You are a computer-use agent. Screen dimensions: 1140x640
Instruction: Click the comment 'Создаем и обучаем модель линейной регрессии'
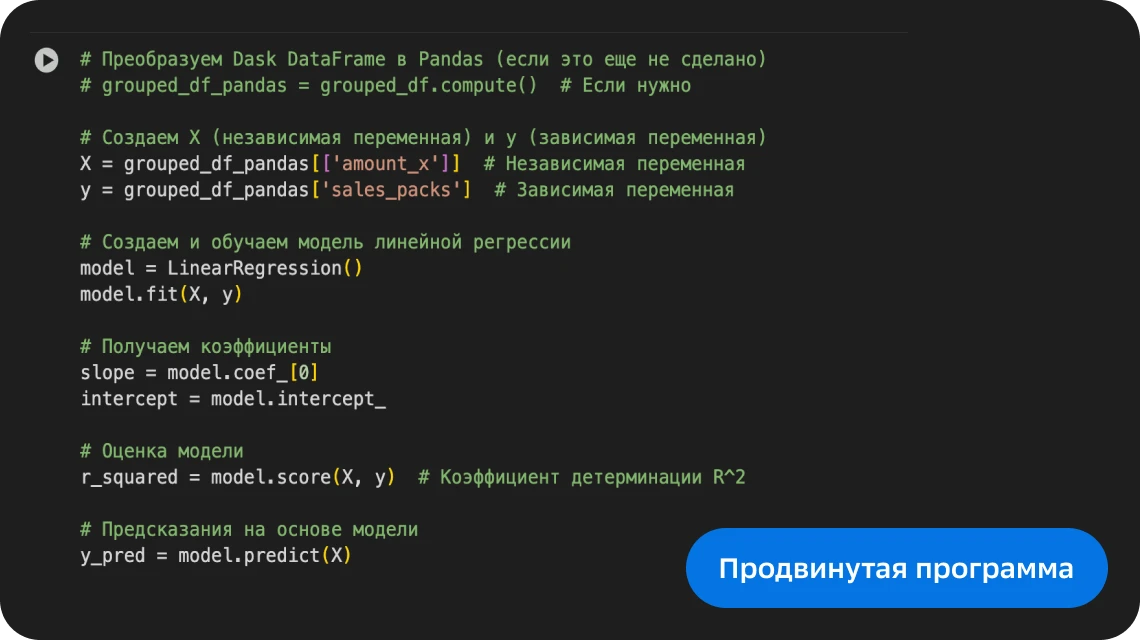325,242
